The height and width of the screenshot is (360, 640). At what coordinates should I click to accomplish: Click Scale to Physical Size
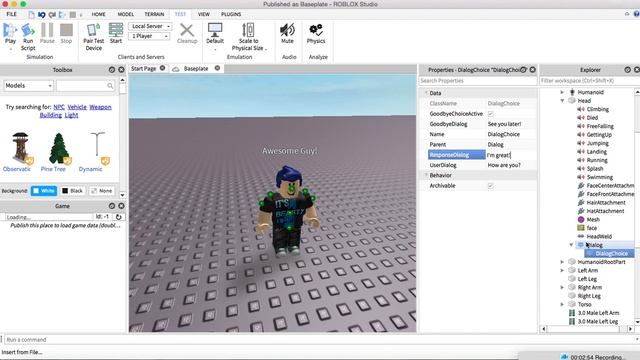[x=248, y=31]
